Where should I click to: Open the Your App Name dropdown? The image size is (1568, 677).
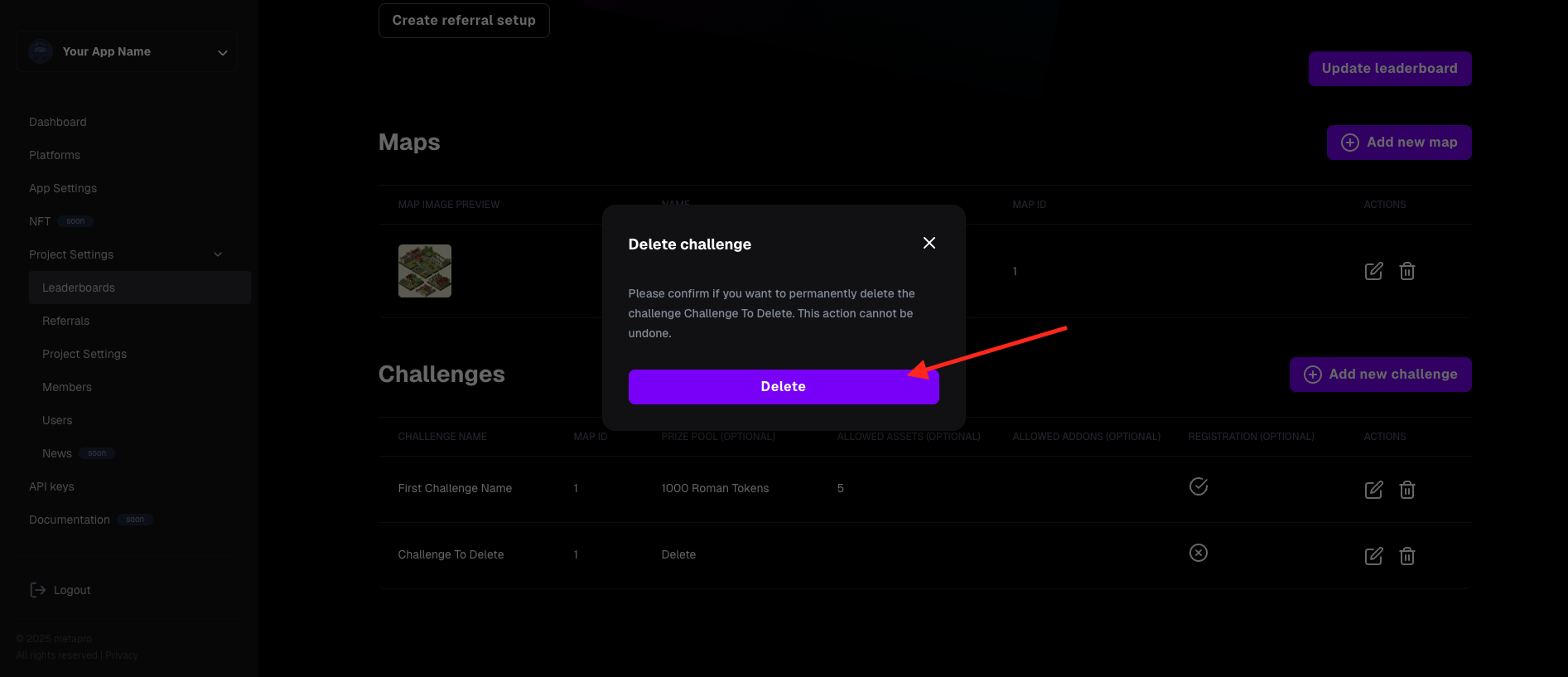127,51
